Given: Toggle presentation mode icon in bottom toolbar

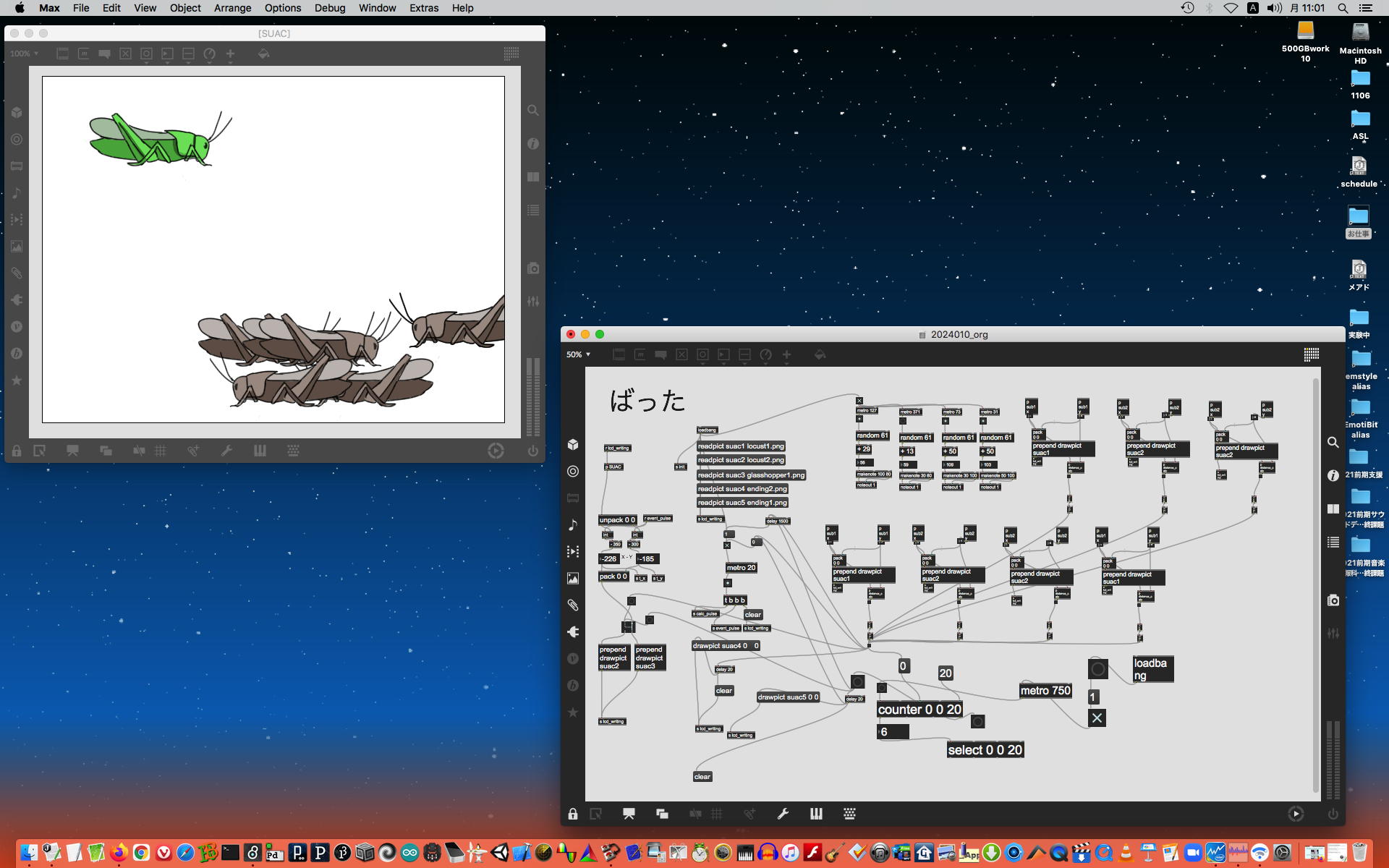Looking at the screenshot, I should click(x=628, y=814).
